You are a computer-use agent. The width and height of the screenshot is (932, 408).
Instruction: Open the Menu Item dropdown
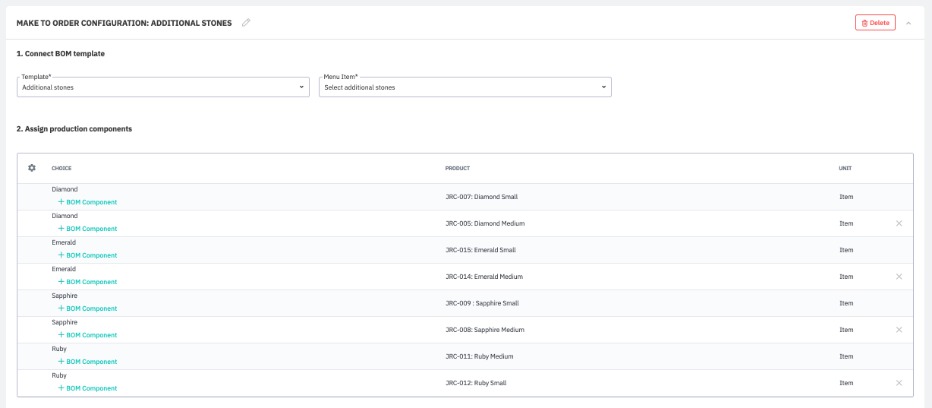[x=465, y=87]
